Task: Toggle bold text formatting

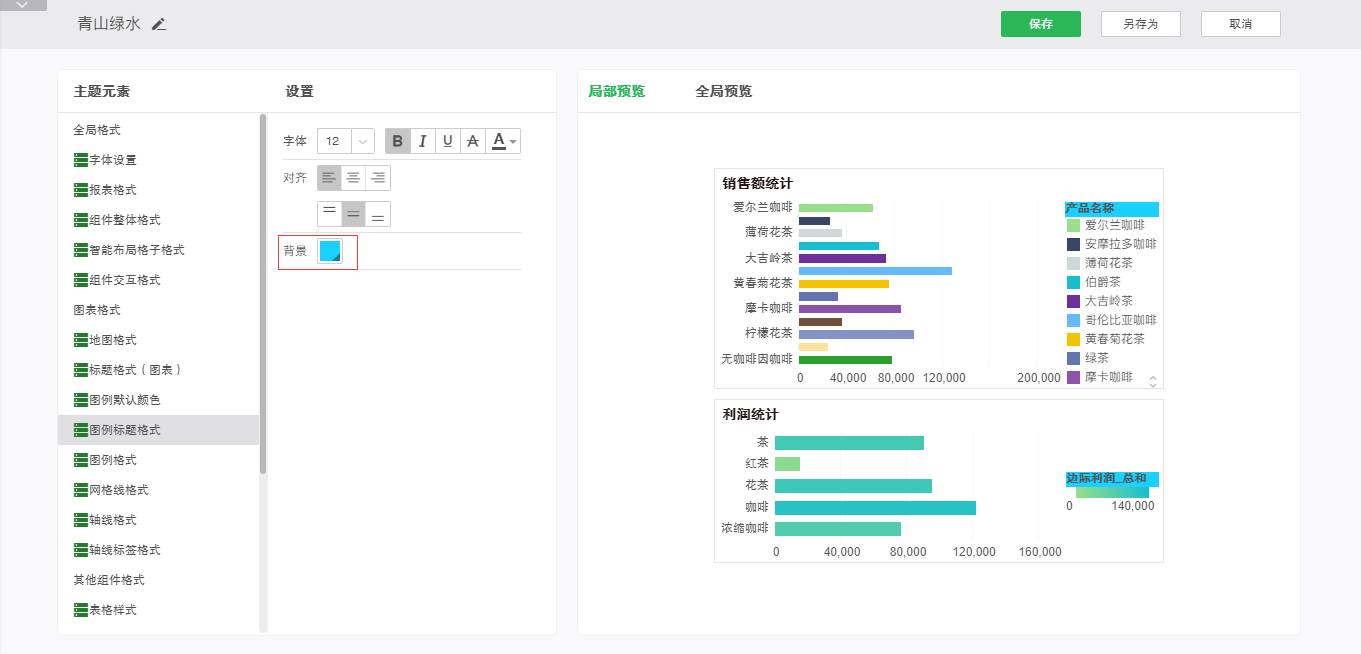Action: tap(398, 141)
